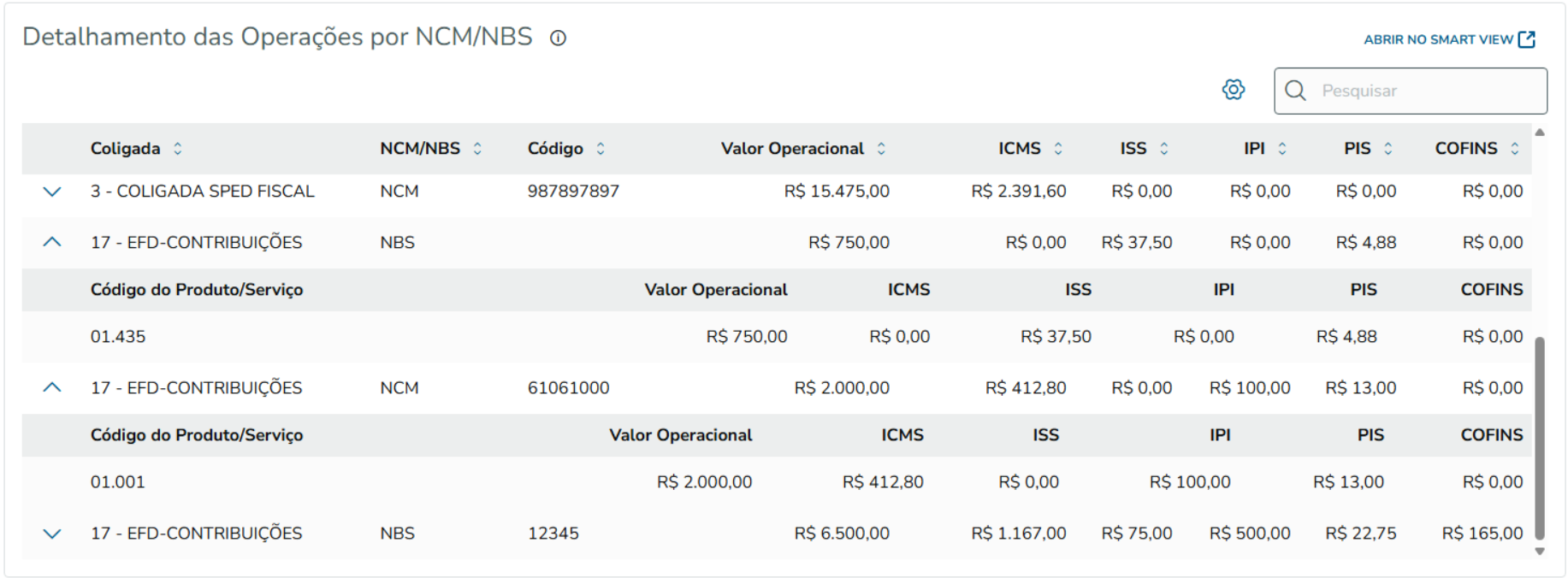Click the search magnifier icon
The image size is (1568, 578).
point(1295,91)
